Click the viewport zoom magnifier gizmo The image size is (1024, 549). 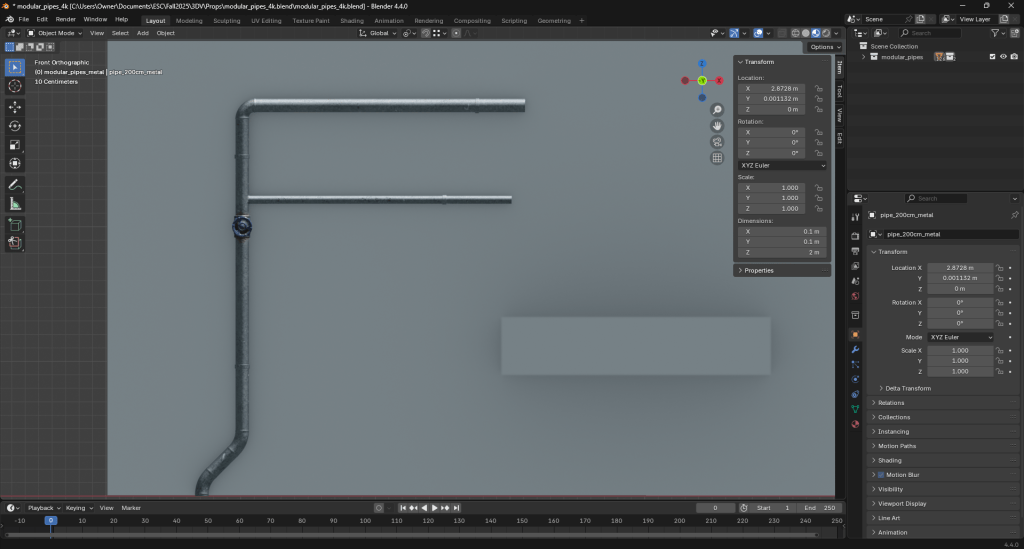point(717,110)
